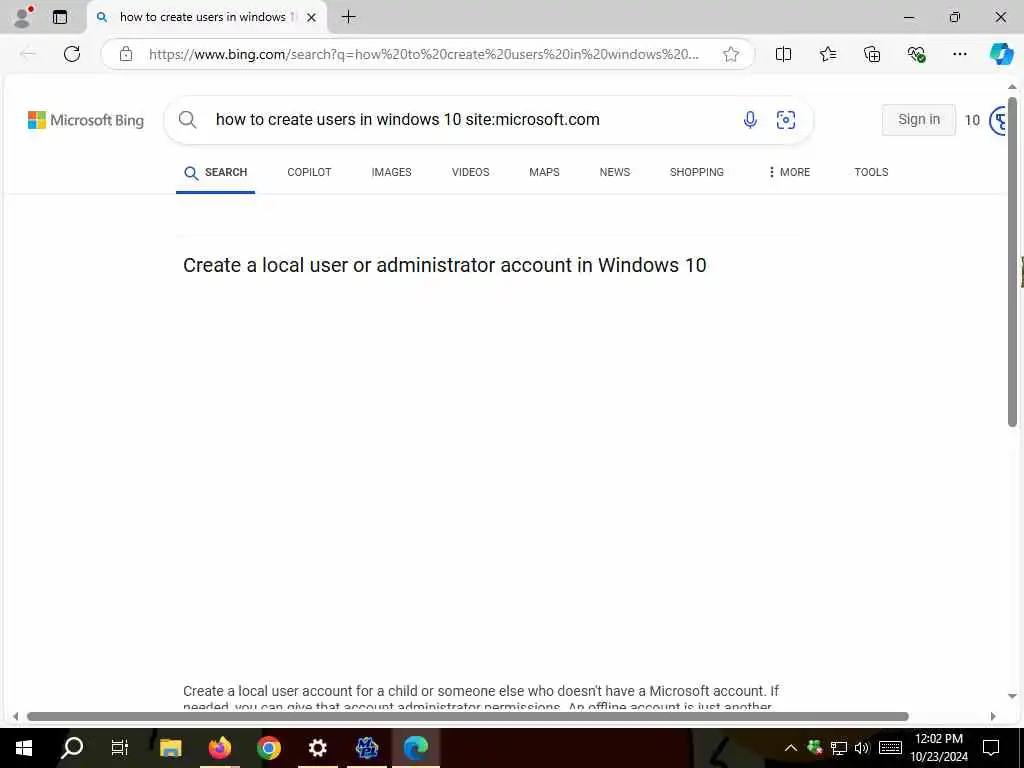Open the Windows Start menu

pyautogui.click(x=24, y=748)
